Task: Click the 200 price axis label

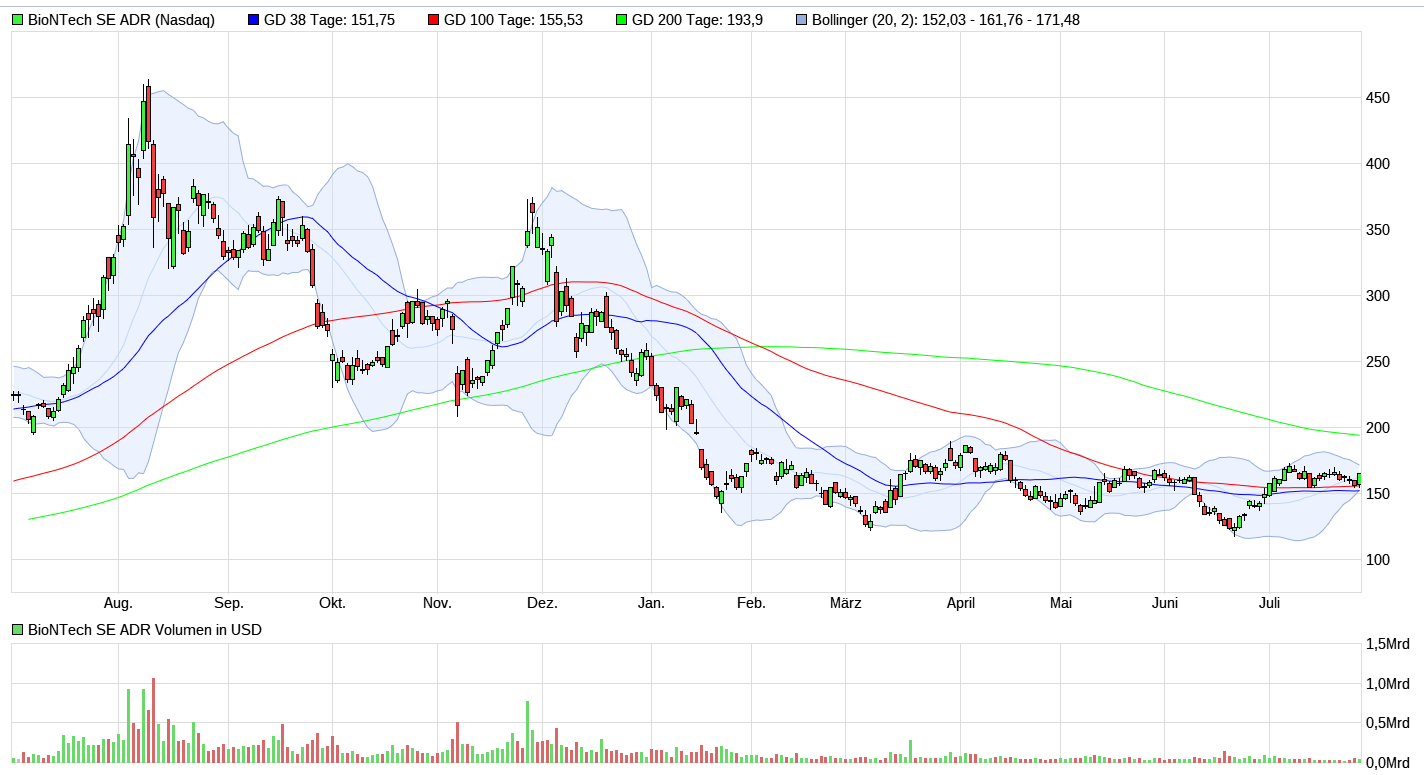Action: (x=1378, y=428)
